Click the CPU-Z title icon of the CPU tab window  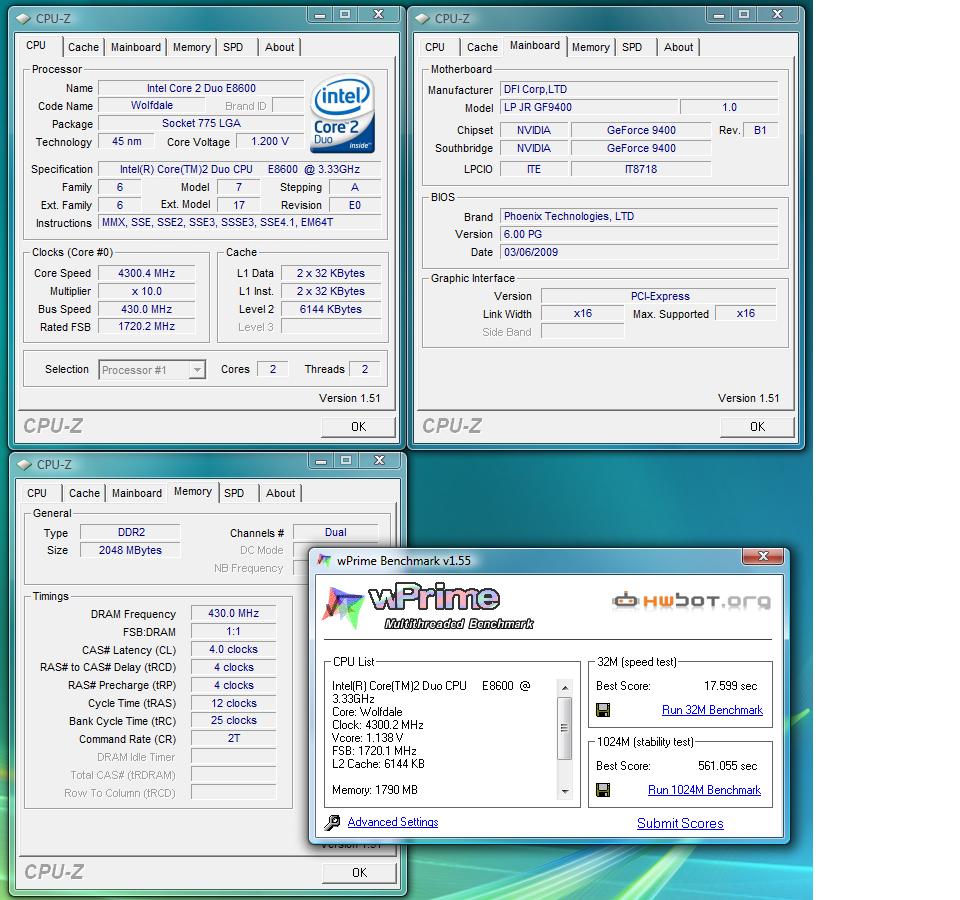[23, 18]
